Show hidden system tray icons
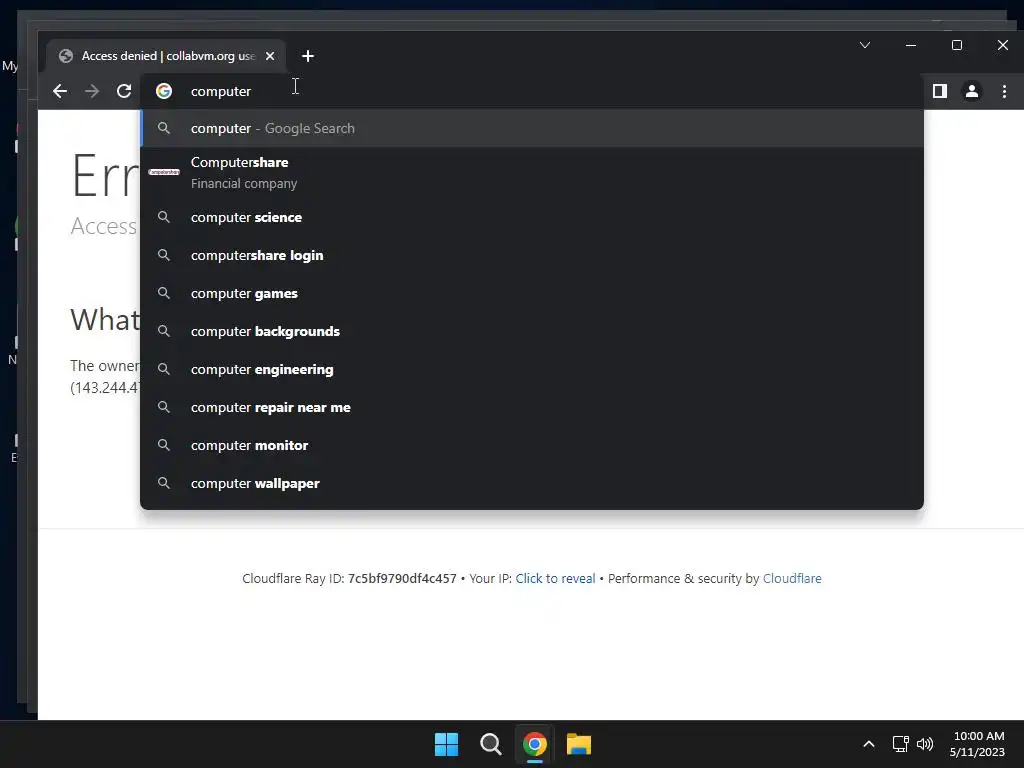 [869, 744]
